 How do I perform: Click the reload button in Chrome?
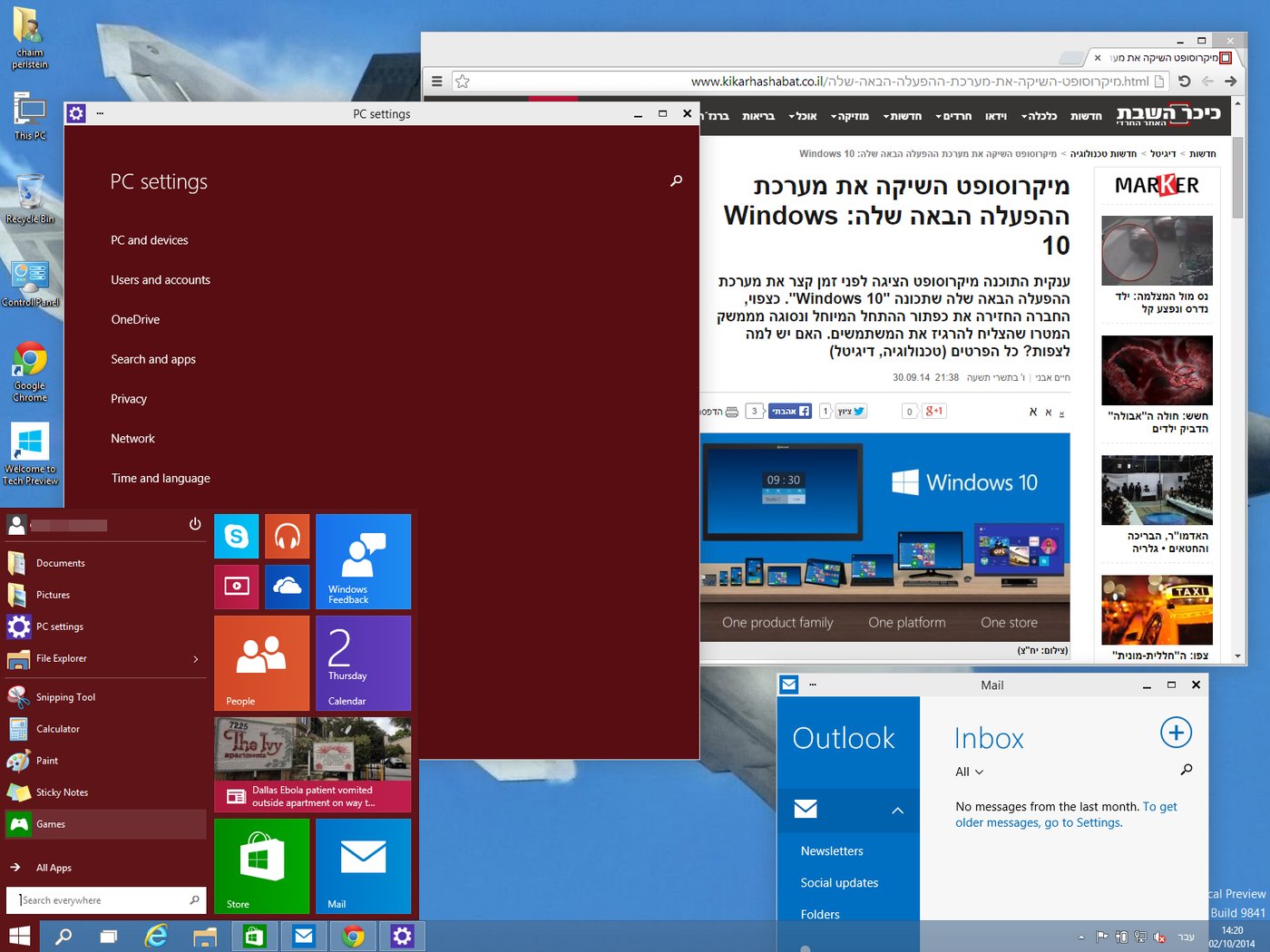1184,82
